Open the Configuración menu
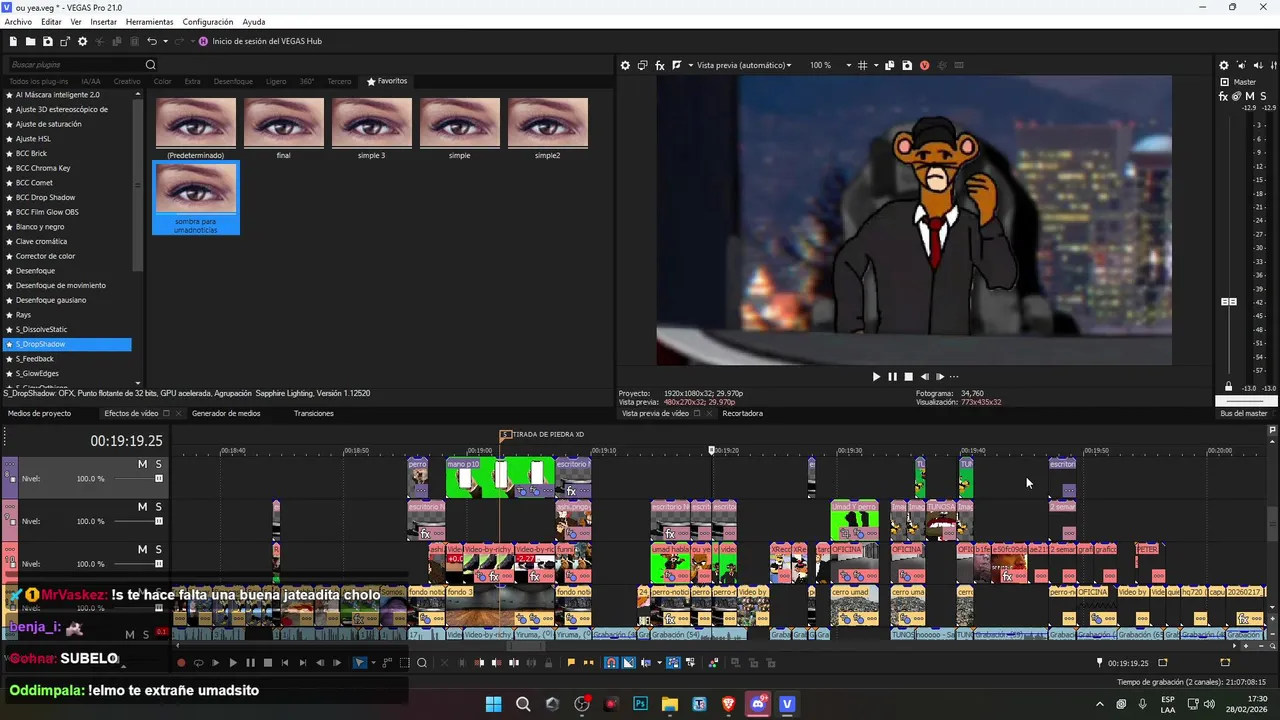Image resolution: width=1280 pixels, height=720 pixels. click(208, 22)
